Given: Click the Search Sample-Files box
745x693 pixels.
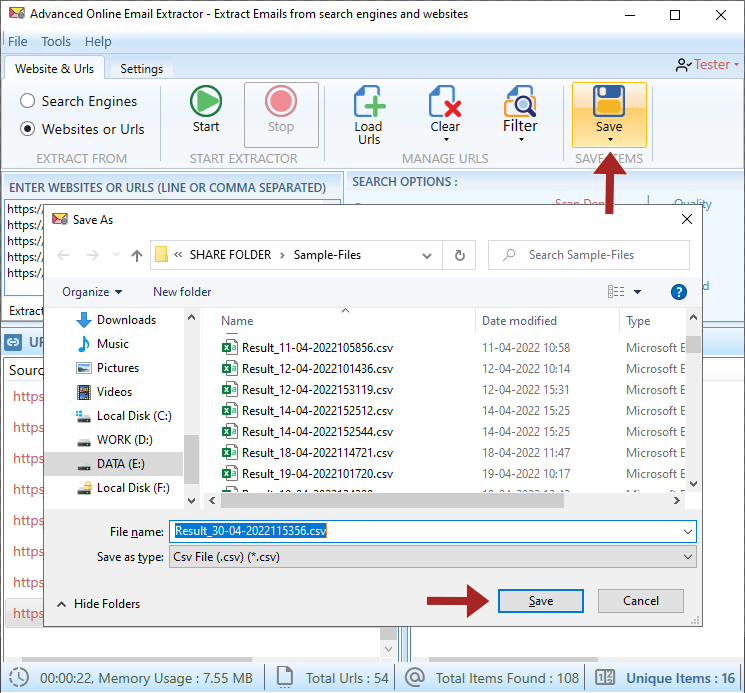Looking at the screenshot, I should click(x=589, y=255).
